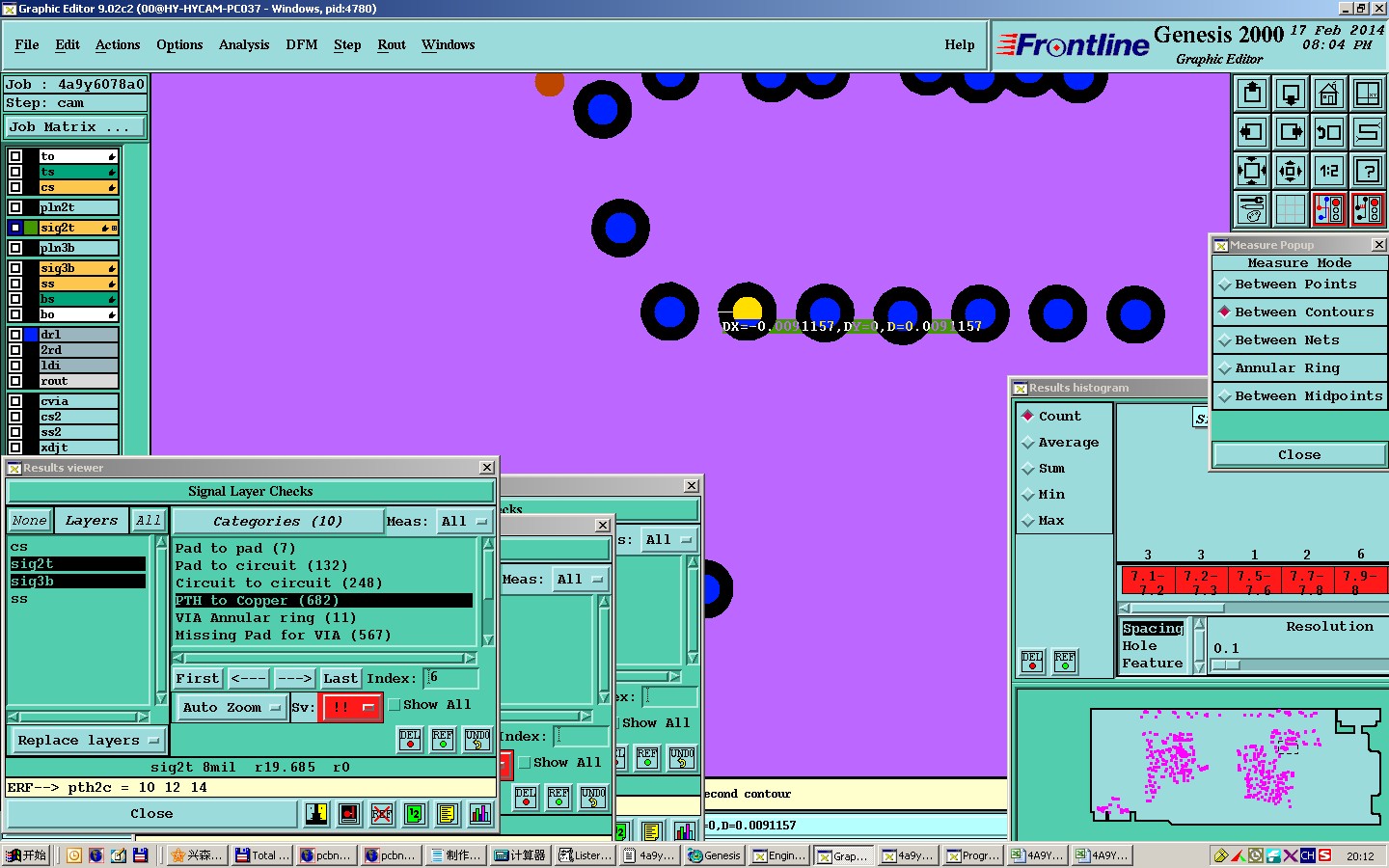Click the yellow notes icon in Results viewer
Viewport: 1389px width, 868px height.
pos(447,814)
